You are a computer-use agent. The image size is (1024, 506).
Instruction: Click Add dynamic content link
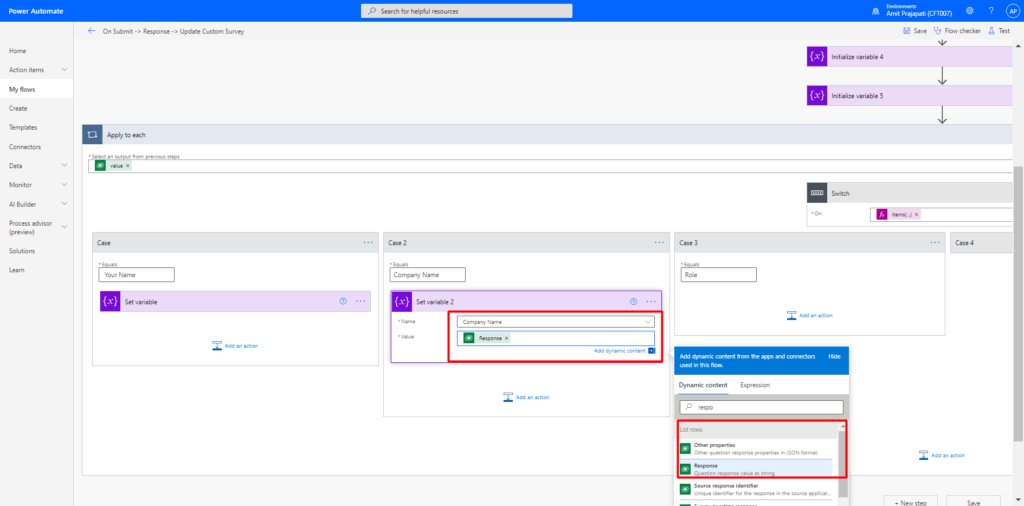click(620, 351)
